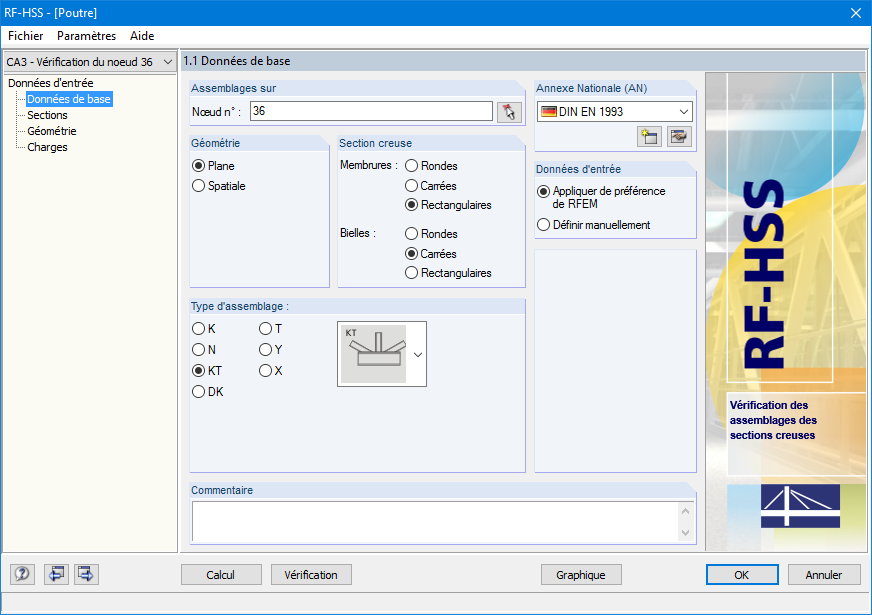This screenshot has width=872, height=615.
Task: Select a node graphically with the pick icon
Action: (x=508, y=112)
